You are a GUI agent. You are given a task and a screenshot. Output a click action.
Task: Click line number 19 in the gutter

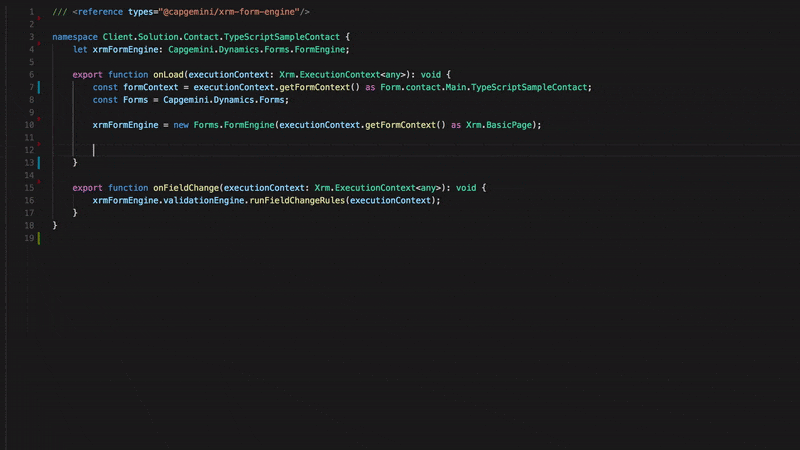tap(29, 238)
